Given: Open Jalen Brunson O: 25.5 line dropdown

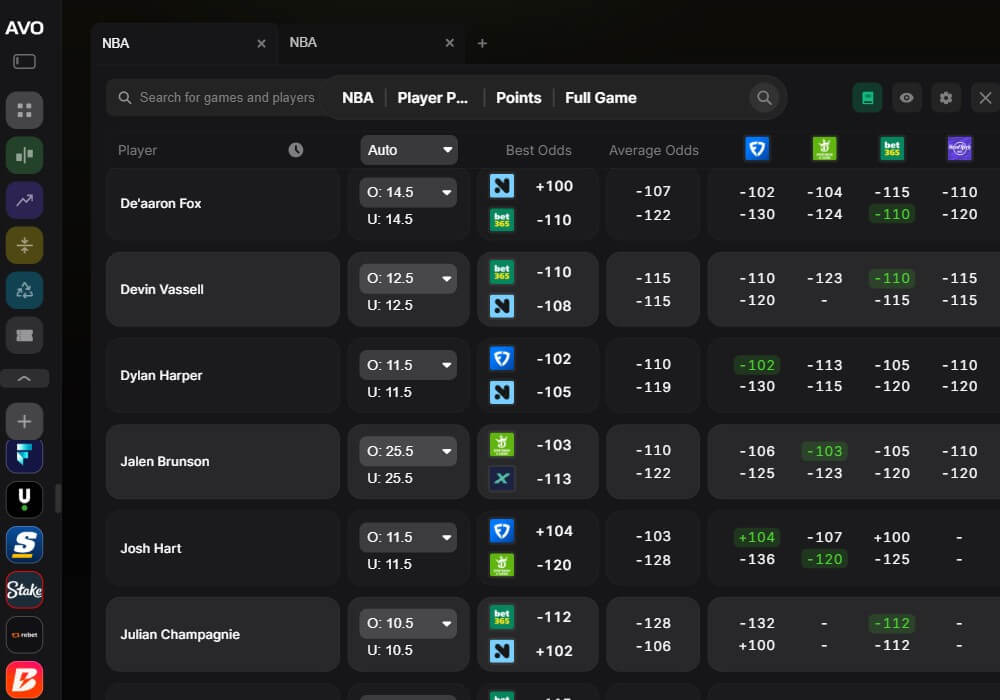Looking at the screenshot, I should pos(408,451).
